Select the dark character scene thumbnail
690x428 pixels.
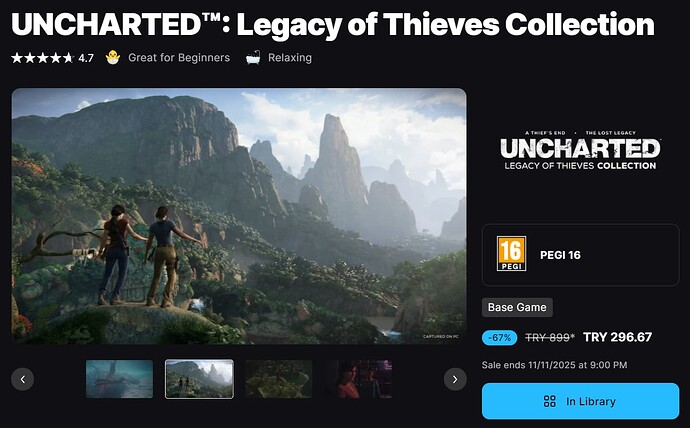pyautogui.click(x=359, y=379)
